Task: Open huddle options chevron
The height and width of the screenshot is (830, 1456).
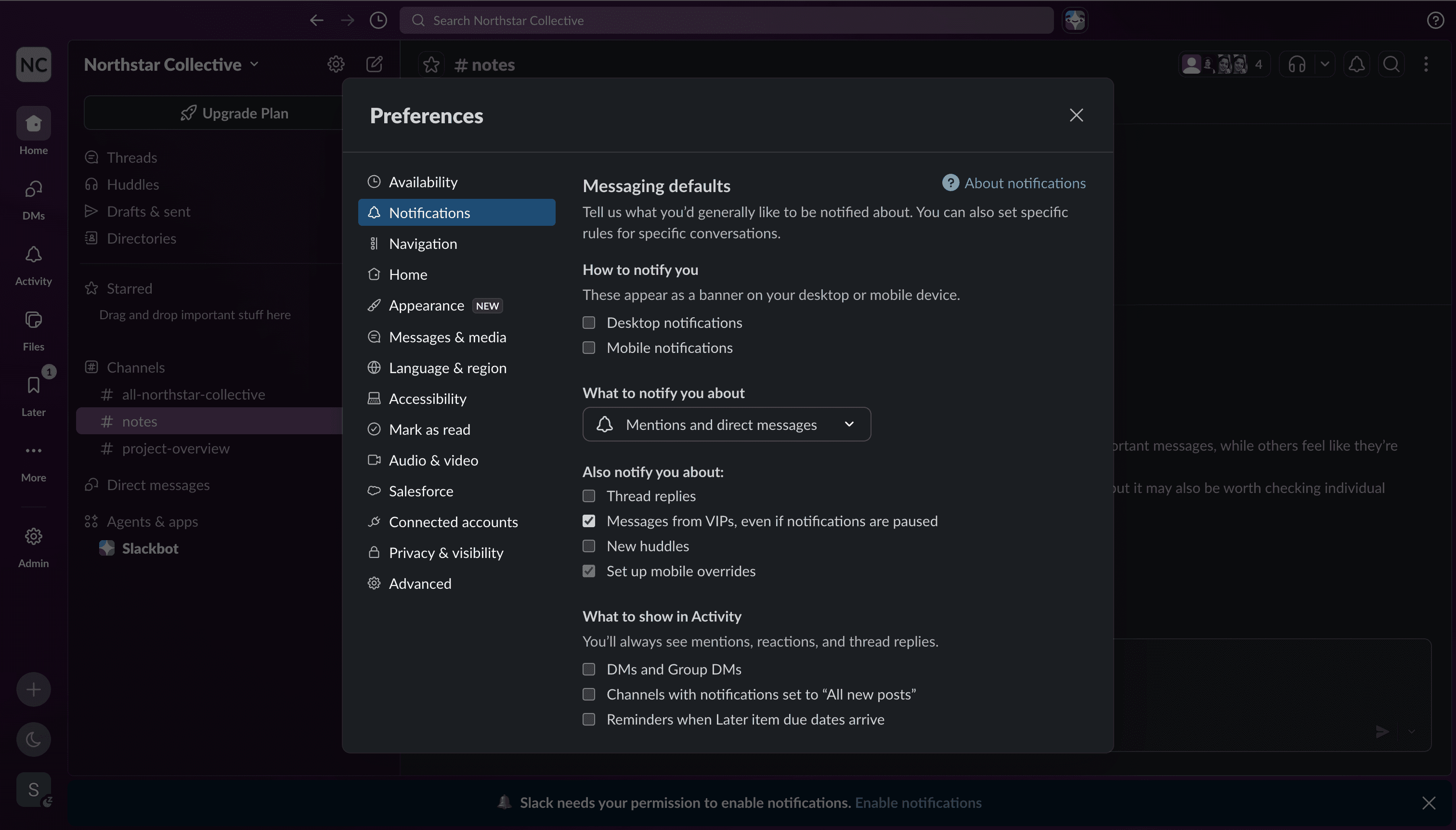Action: coord(1325,65)
